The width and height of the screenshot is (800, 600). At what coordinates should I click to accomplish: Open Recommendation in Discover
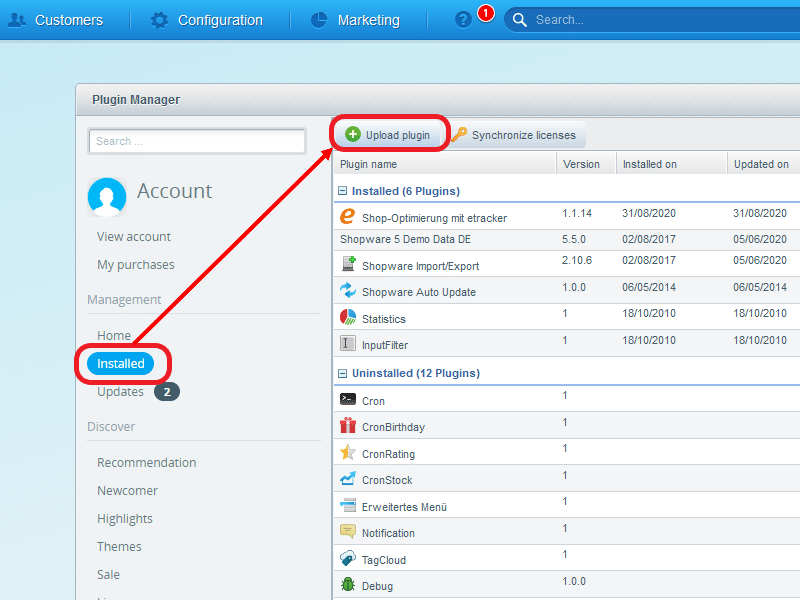[x=146, y=463]
